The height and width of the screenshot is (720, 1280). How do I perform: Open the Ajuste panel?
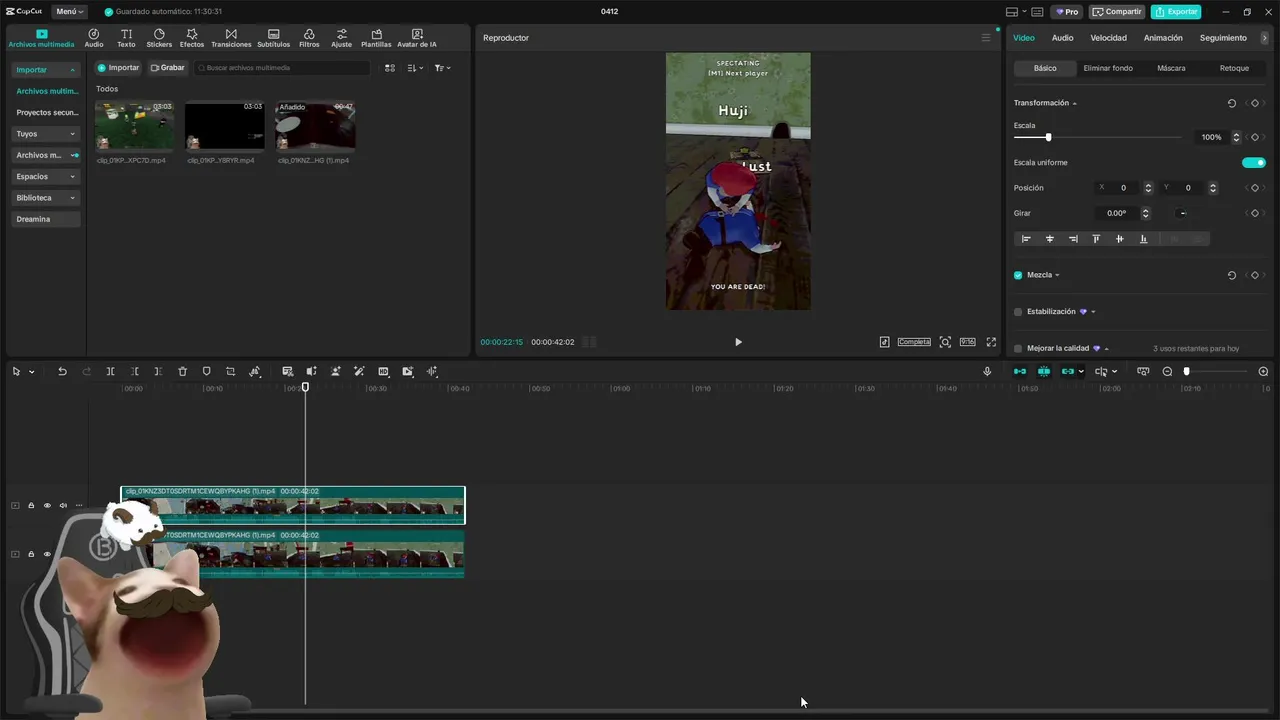coord(342,38)
